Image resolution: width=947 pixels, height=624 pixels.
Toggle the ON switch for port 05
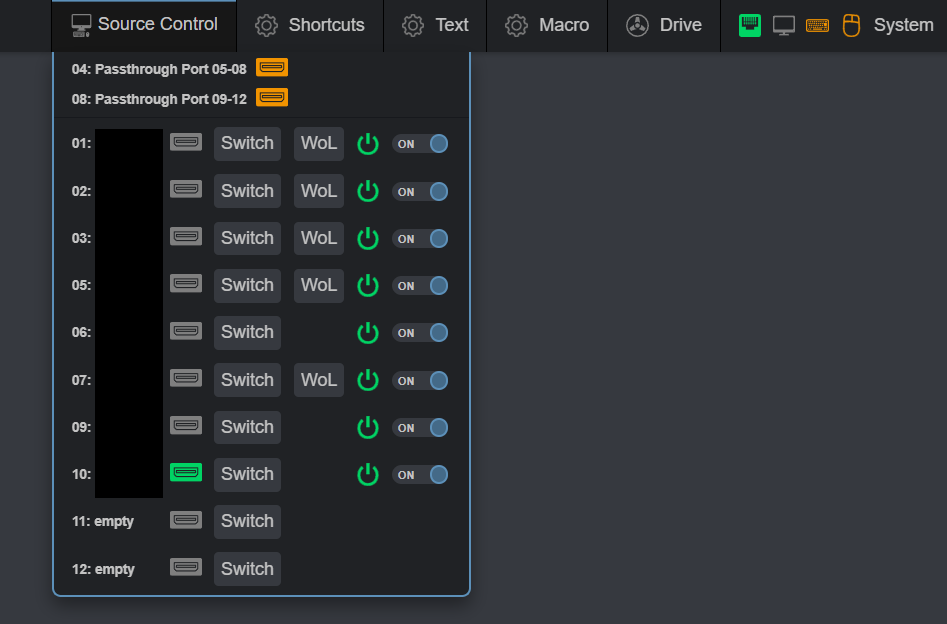[x=420, y=285]
